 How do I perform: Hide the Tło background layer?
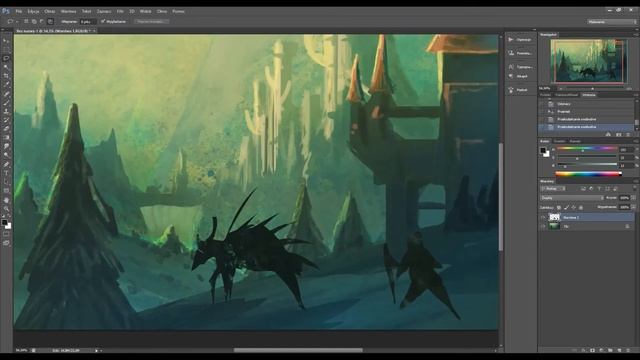pyautogui.click(x=543, y=226)
